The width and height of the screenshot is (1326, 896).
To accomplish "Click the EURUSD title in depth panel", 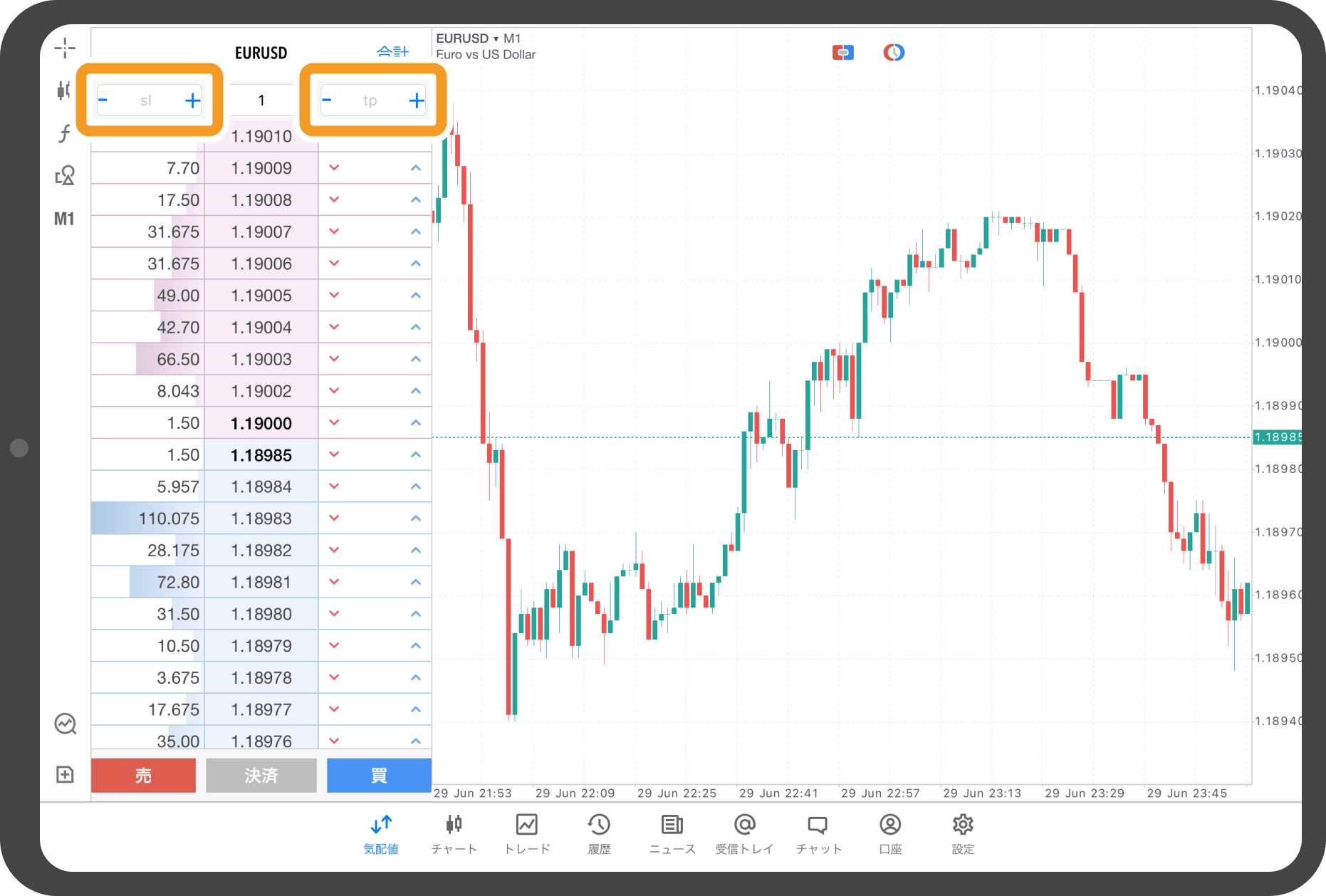I will (x=261, y=53).
